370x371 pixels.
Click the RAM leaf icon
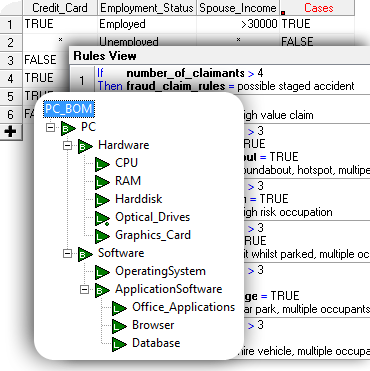102,182
